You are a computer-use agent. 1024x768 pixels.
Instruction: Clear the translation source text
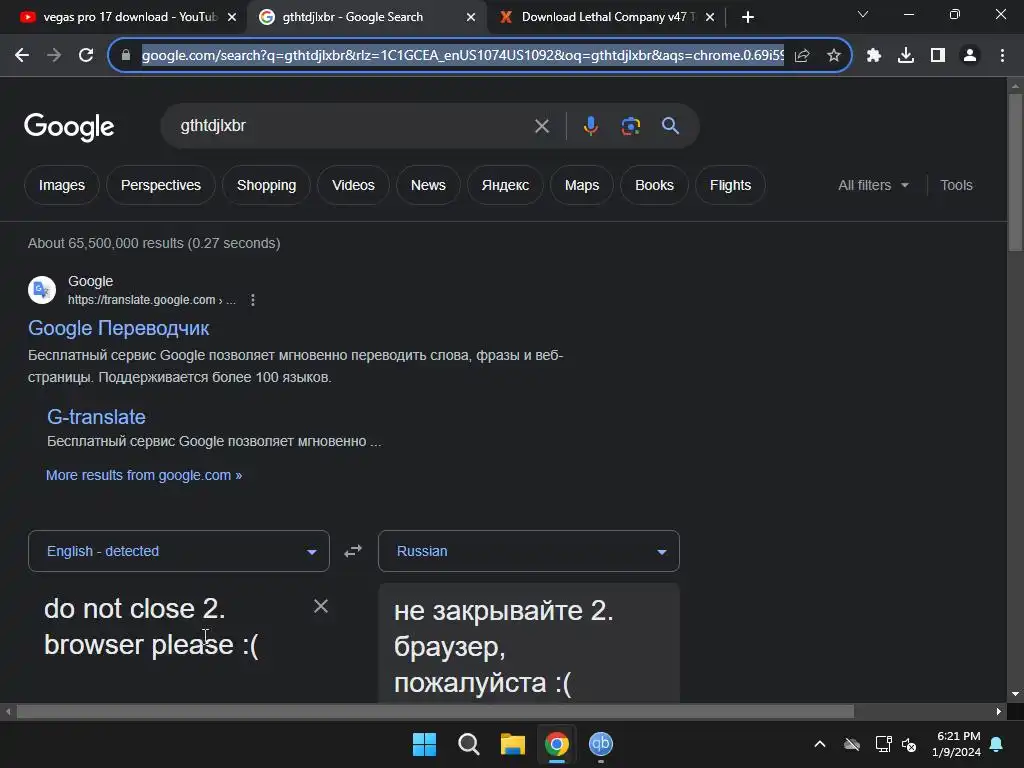point(321,606)
